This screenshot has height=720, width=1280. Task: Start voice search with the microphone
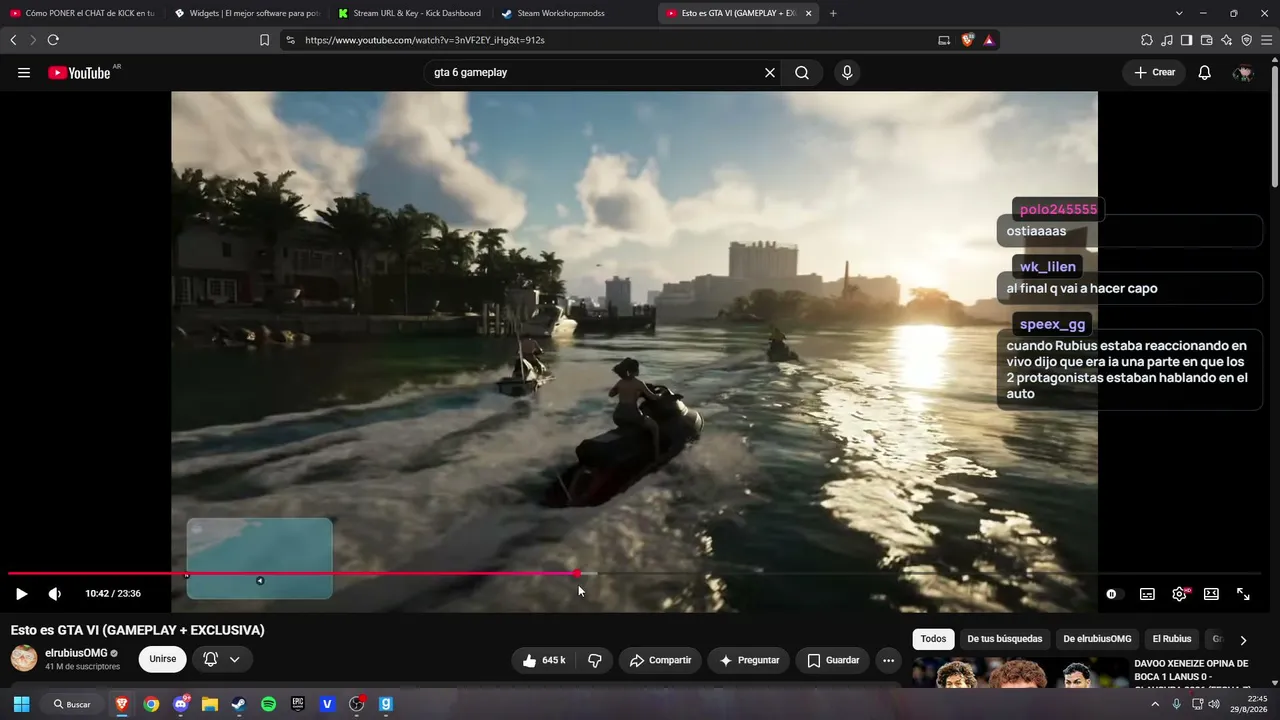847,73
